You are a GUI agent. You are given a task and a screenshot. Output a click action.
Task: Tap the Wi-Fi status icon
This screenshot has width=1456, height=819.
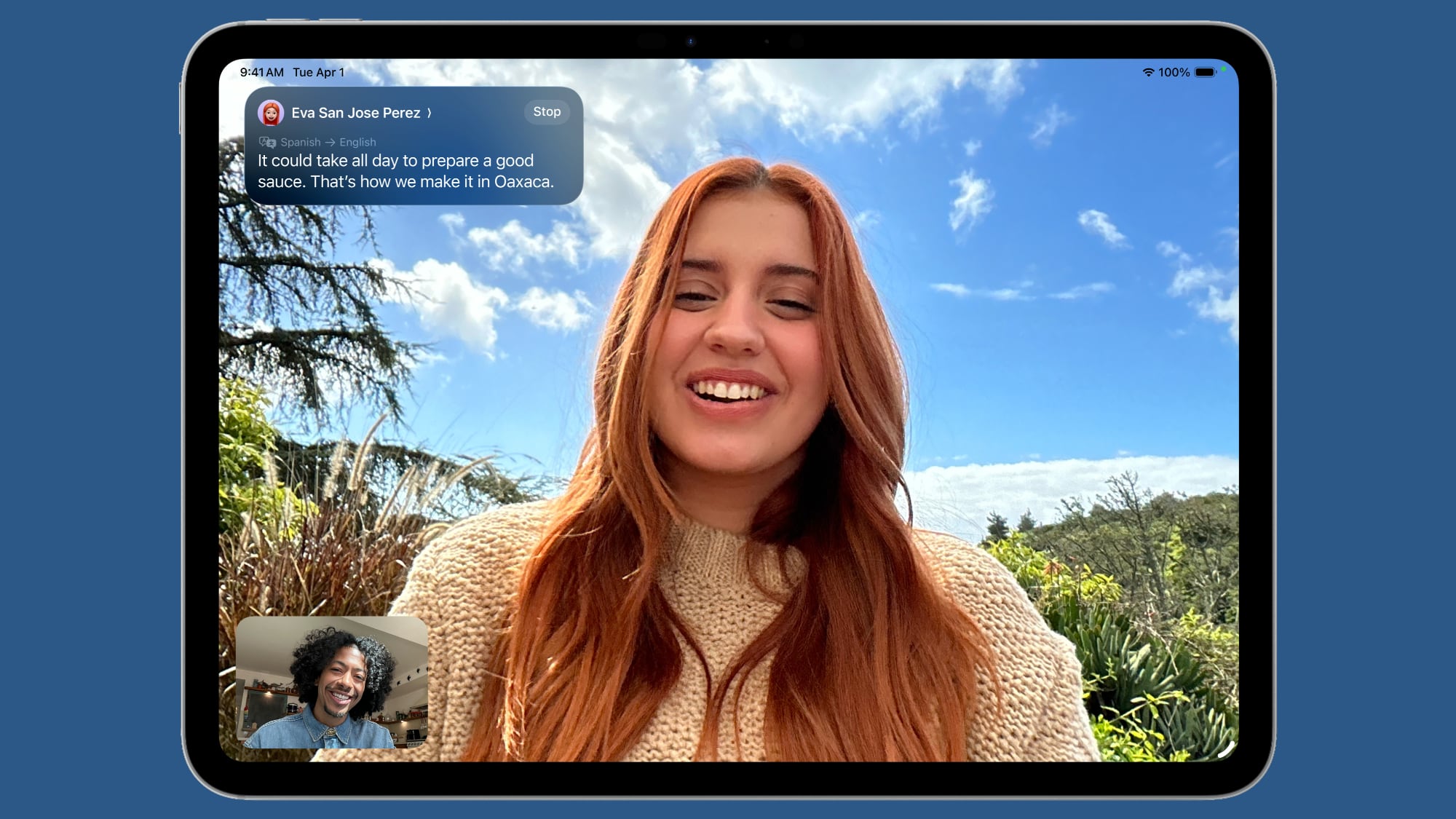1148,72
